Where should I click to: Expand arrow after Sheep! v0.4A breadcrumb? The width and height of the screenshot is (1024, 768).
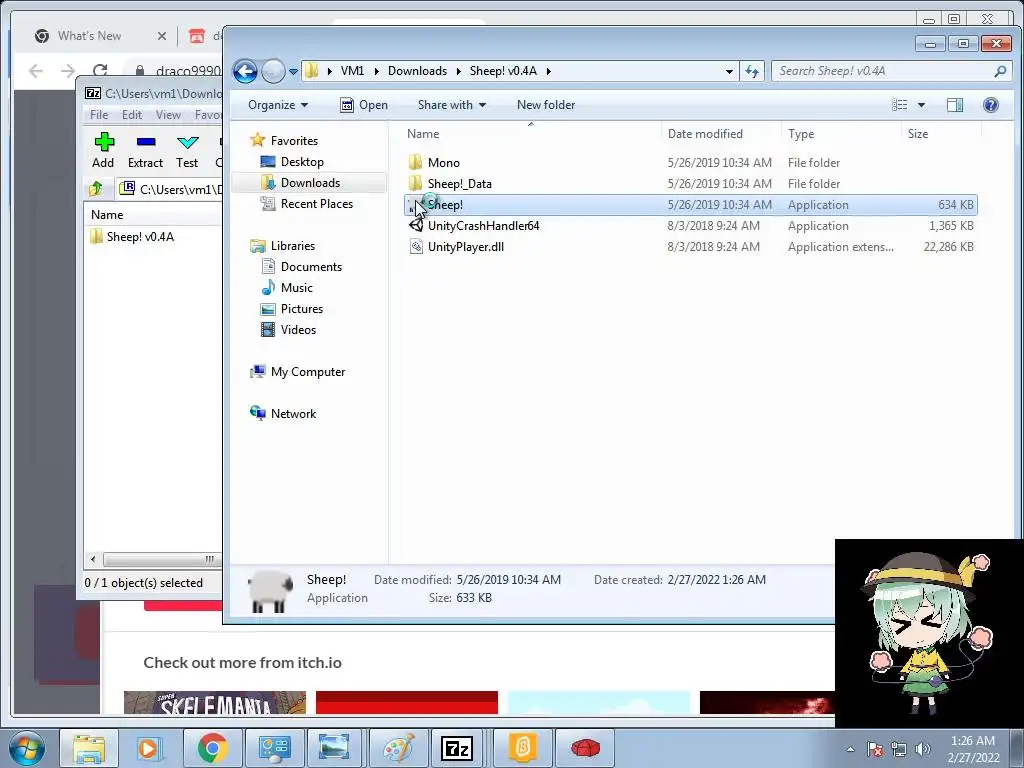click(549, 71)
